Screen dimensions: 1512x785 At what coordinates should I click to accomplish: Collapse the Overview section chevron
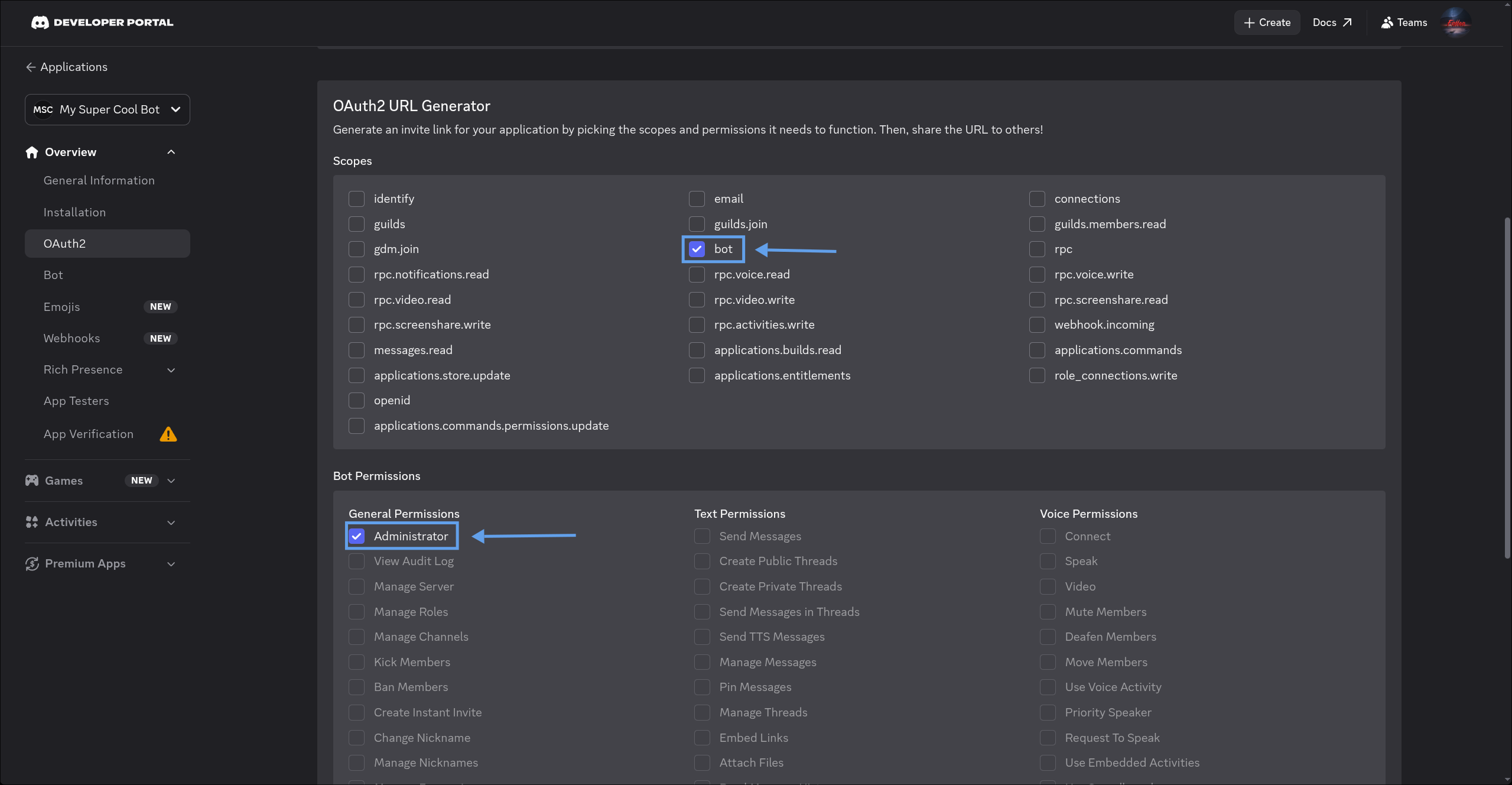(171, 152)
